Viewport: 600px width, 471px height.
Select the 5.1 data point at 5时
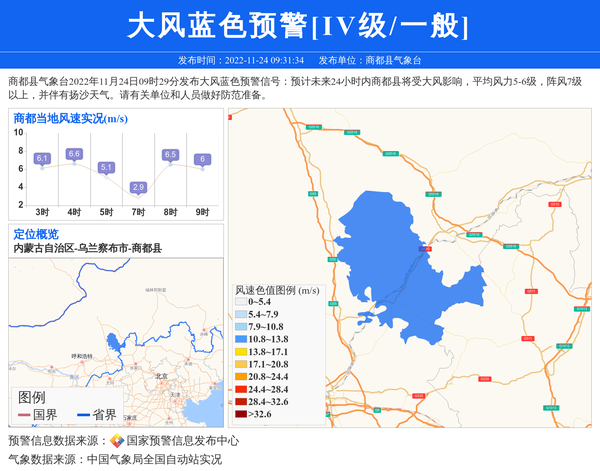tap(106, 168)
